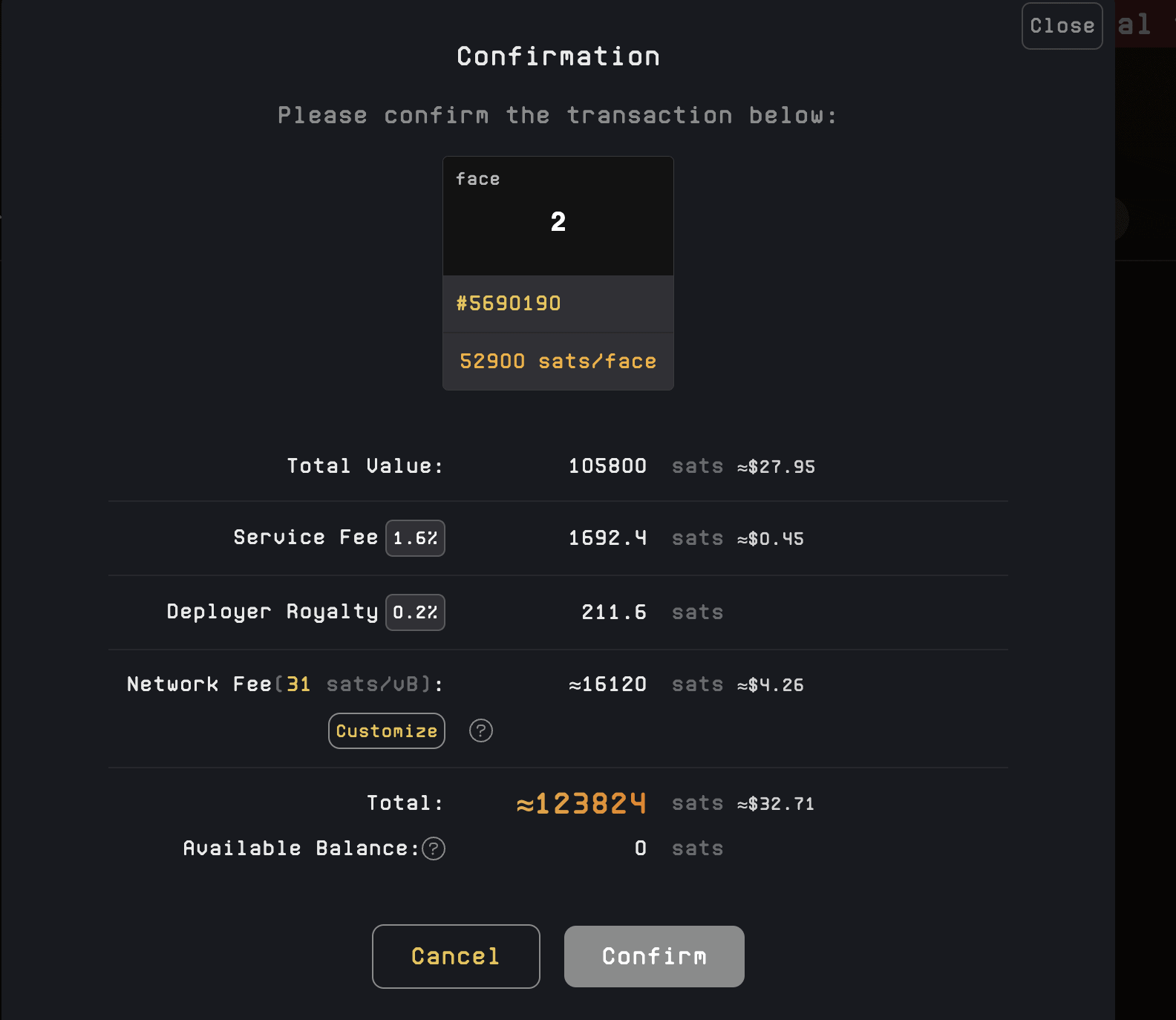Click the orange total ≈123824

[581, 803]
